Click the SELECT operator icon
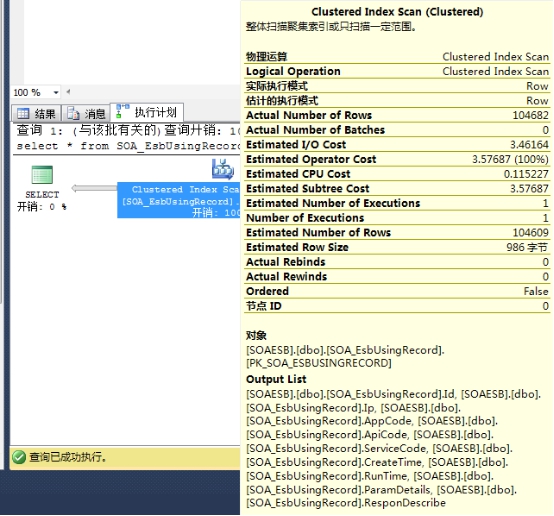Viewport: 554px width, 516px height. [x=42, y=175]
